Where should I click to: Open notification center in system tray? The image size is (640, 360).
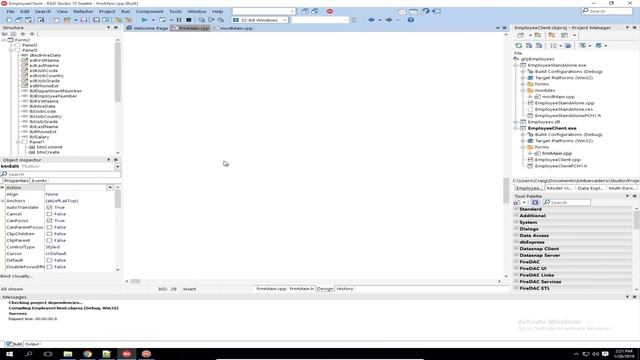point(605,354)
